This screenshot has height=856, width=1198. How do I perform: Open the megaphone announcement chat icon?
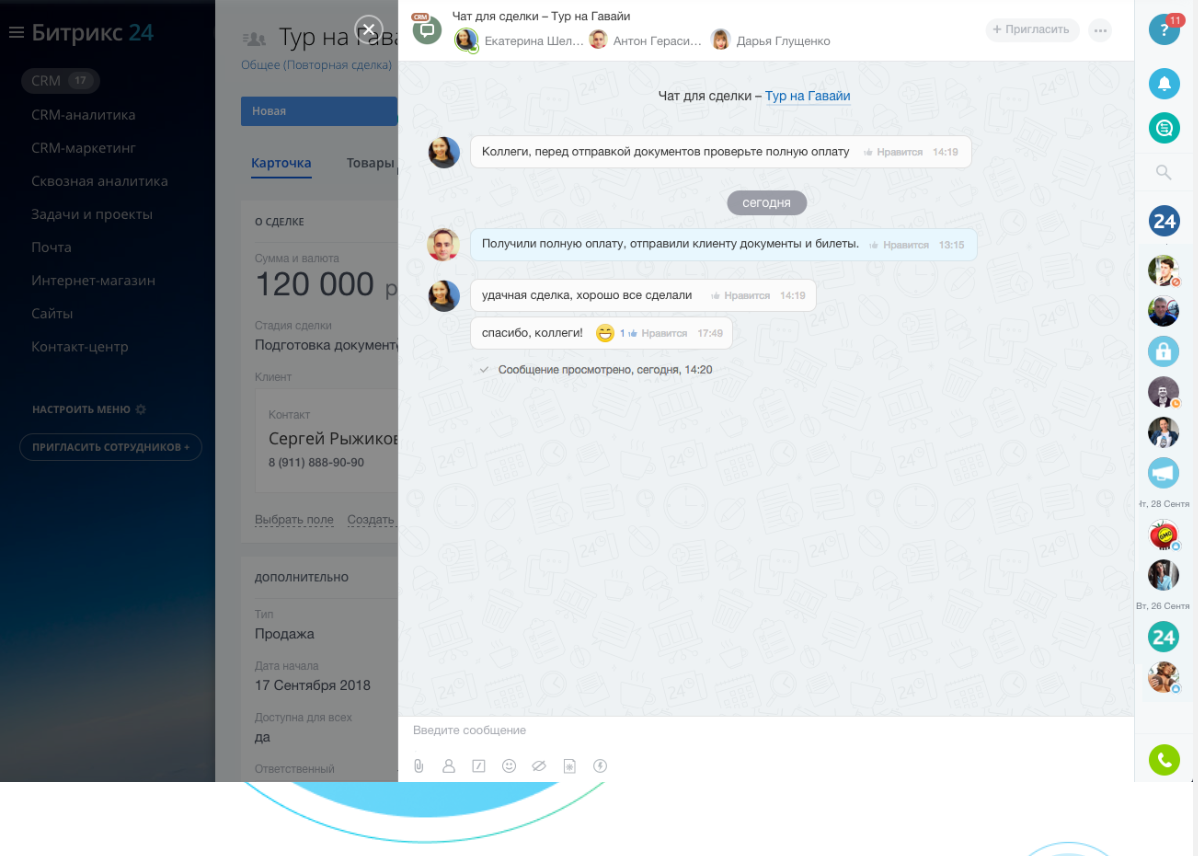1164,472
